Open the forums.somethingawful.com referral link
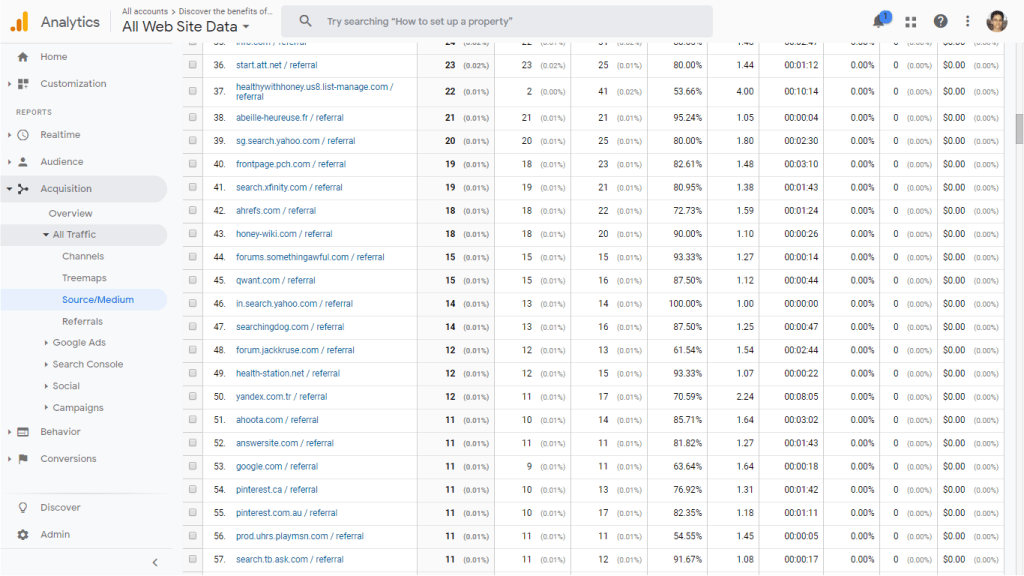The image size is (1024, 576). (x=310, y=257)
